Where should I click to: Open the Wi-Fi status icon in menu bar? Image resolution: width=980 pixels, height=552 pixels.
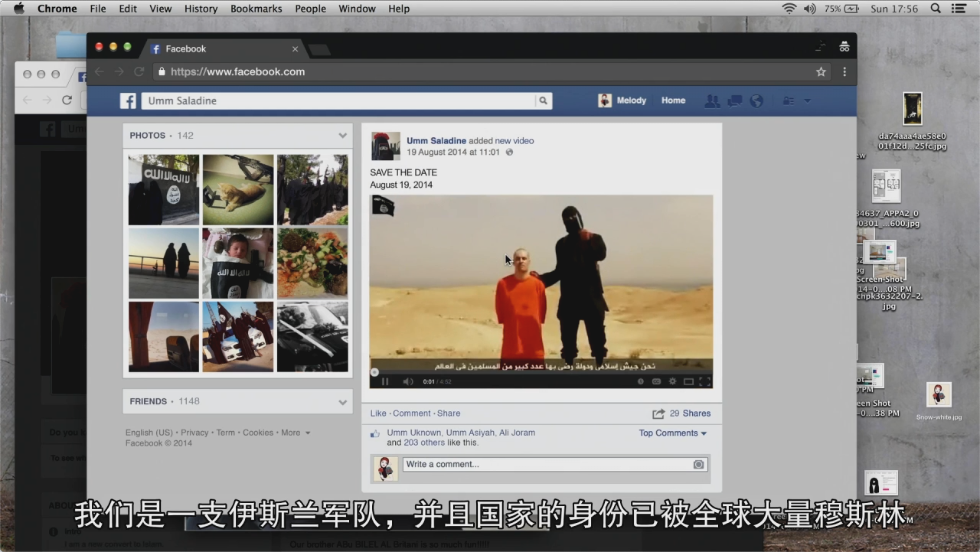pos(789,8)
